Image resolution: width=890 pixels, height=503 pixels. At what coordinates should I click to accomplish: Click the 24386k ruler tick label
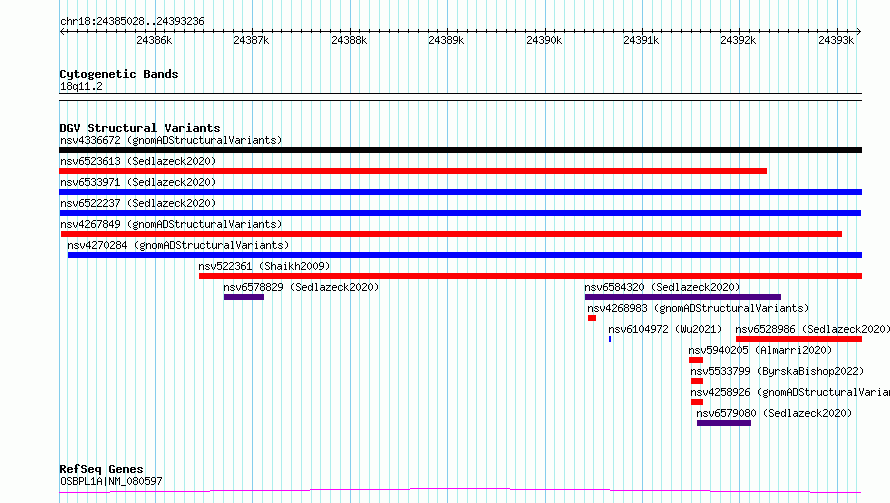(x=154, y=40)
